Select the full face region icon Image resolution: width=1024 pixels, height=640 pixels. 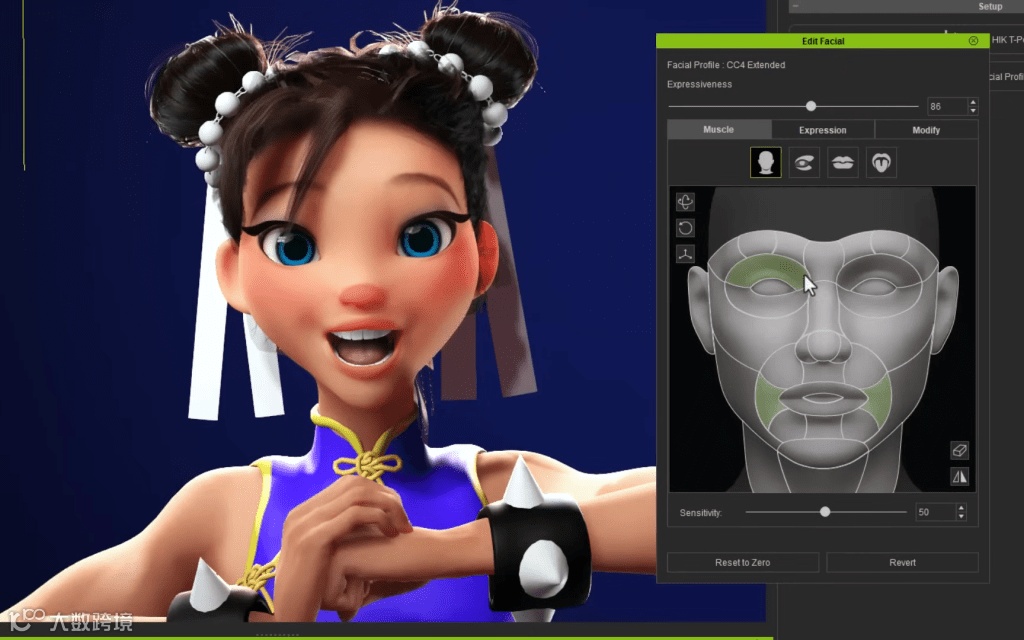(x=765, y=162)
